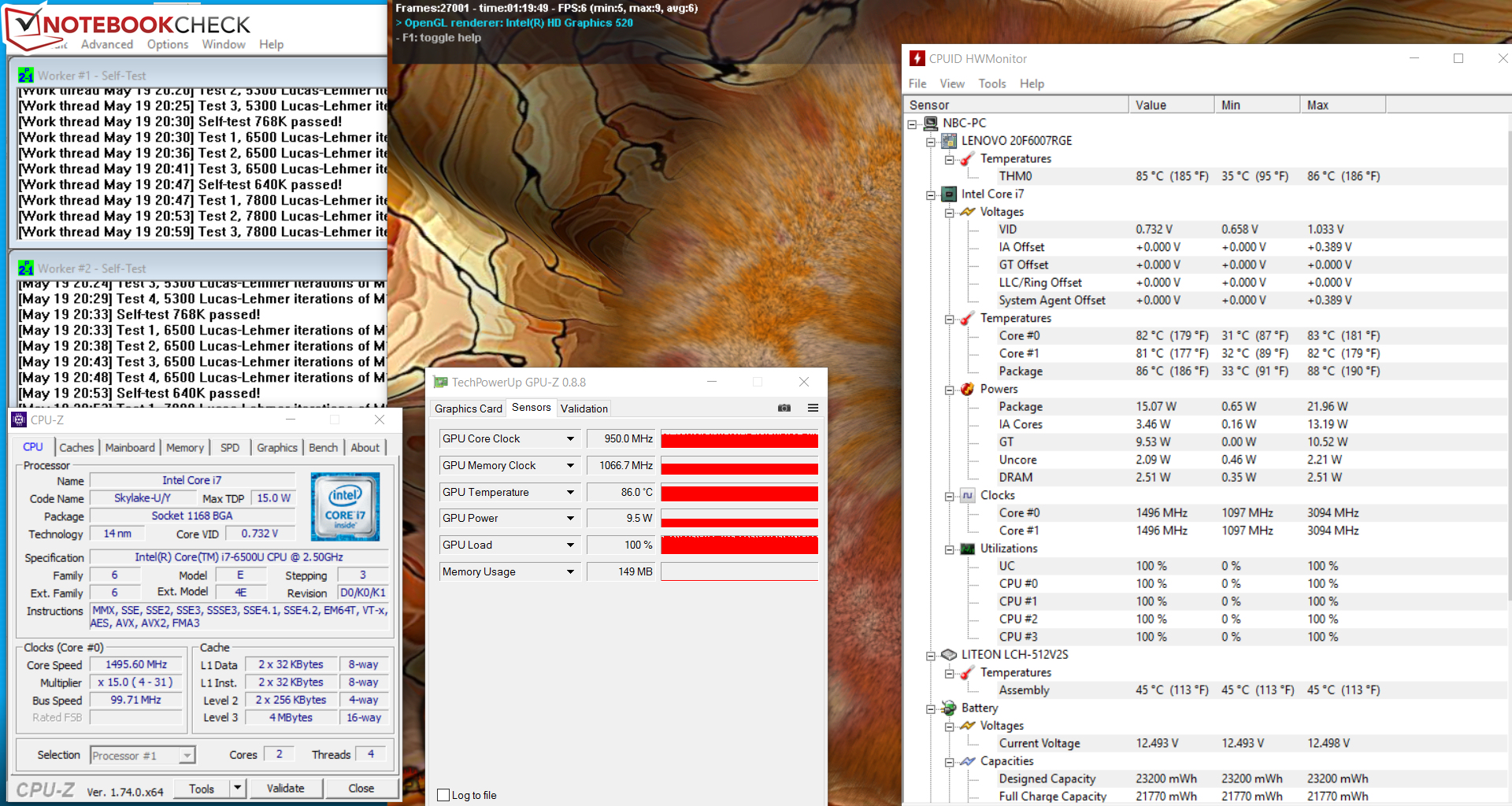This screenshot has height=806, width=1512.
Task: Click the Value column header in HWMonitor
Action: tap(1171, 105)
